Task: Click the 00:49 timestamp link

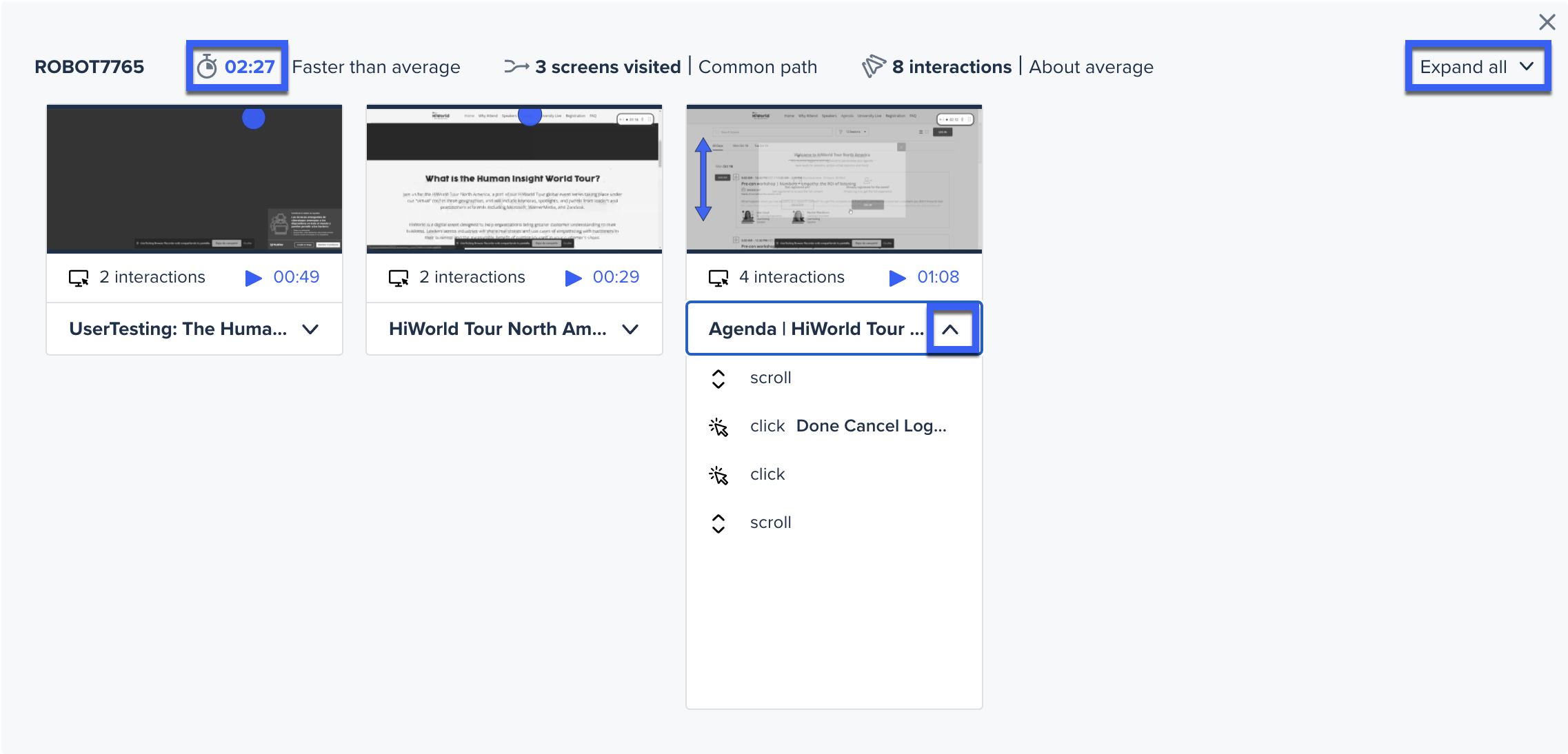Action: tap(296, 277)
